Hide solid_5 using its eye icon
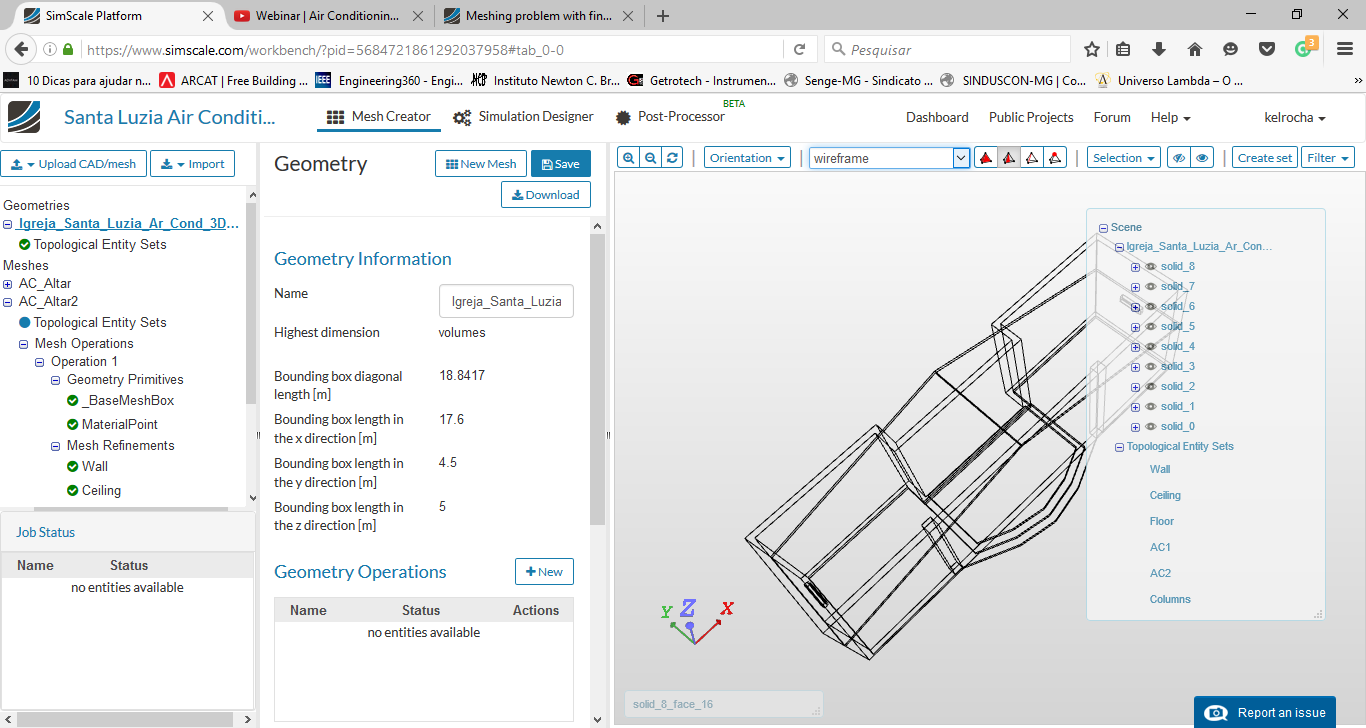Screen dimensions: 1366x728 tap(1151, 327)
